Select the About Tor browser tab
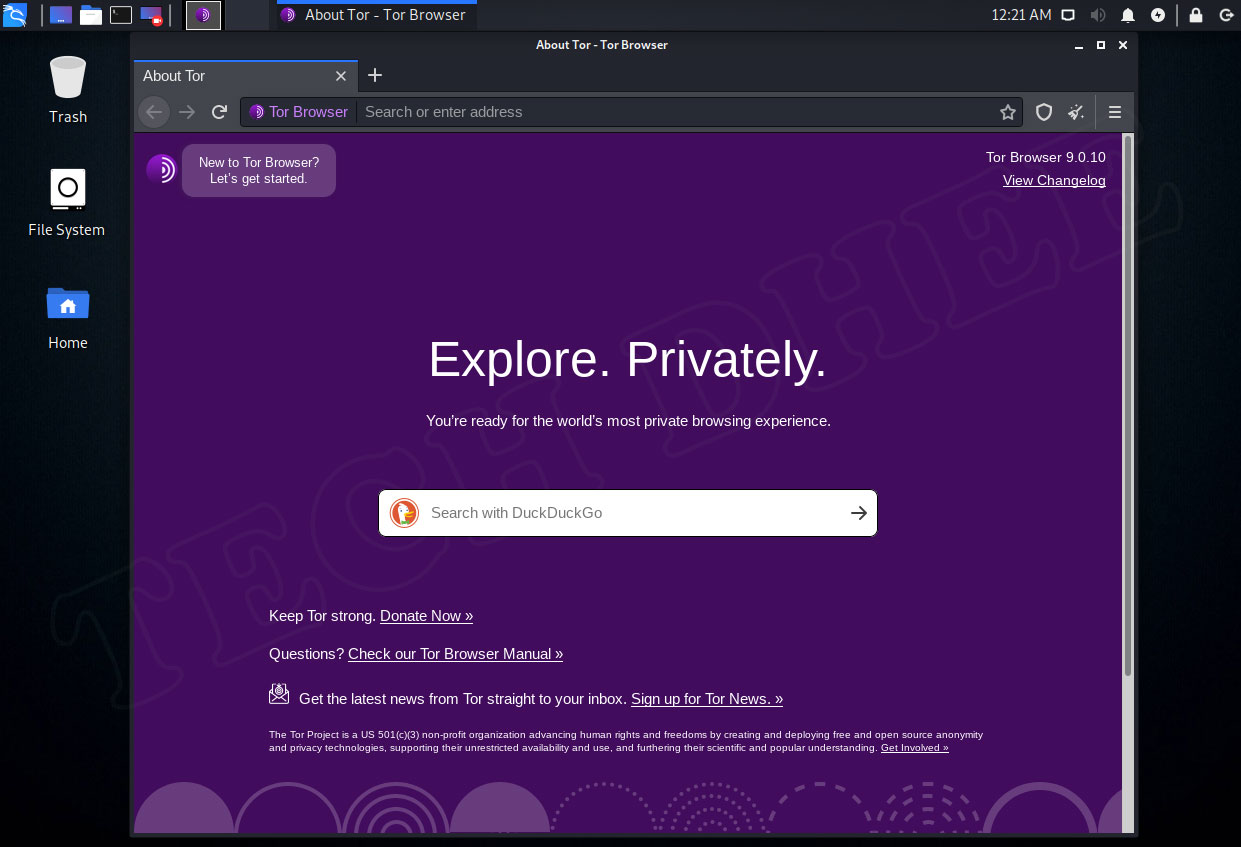This screenshot has height=847, width=1241. (246, 76)
